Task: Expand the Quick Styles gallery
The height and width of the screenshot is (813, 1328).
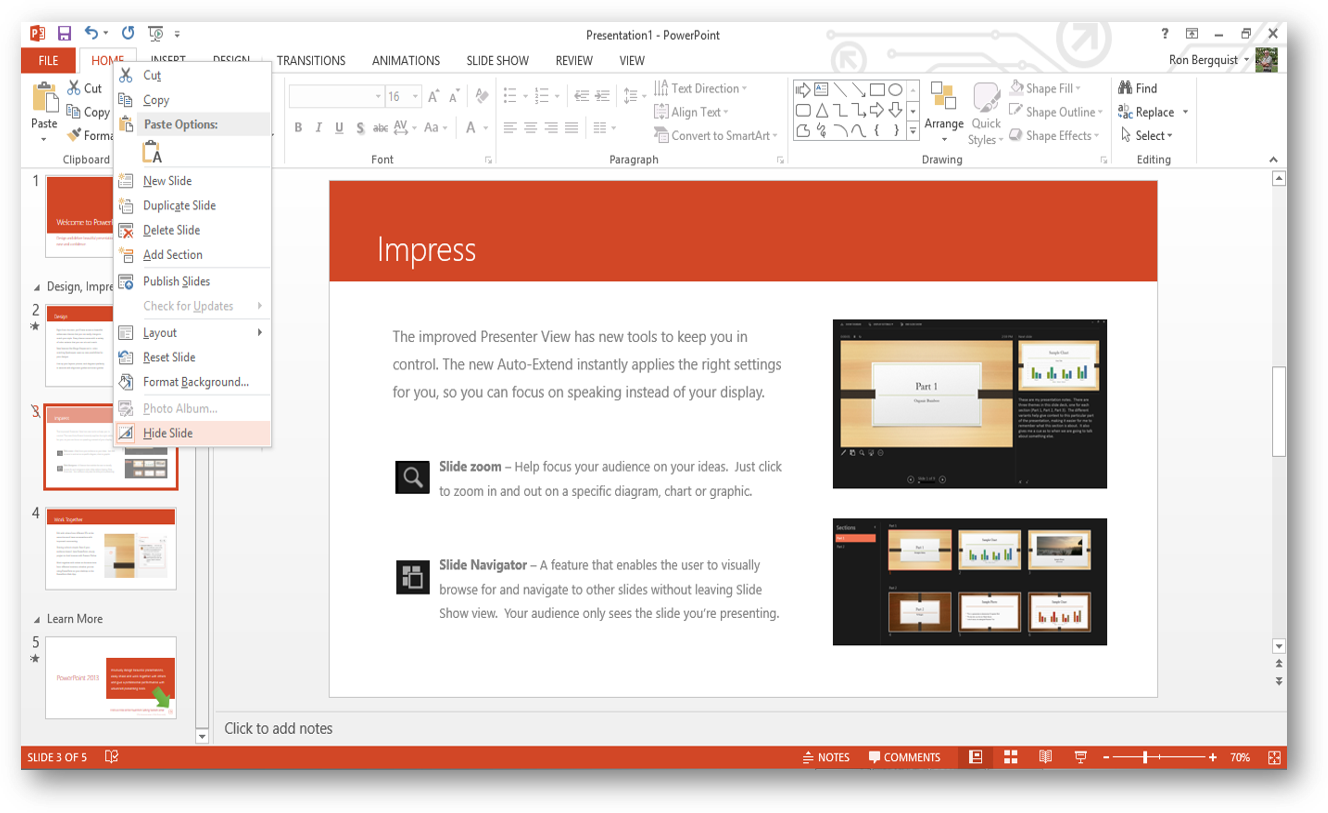Action: tap(986, 114)
